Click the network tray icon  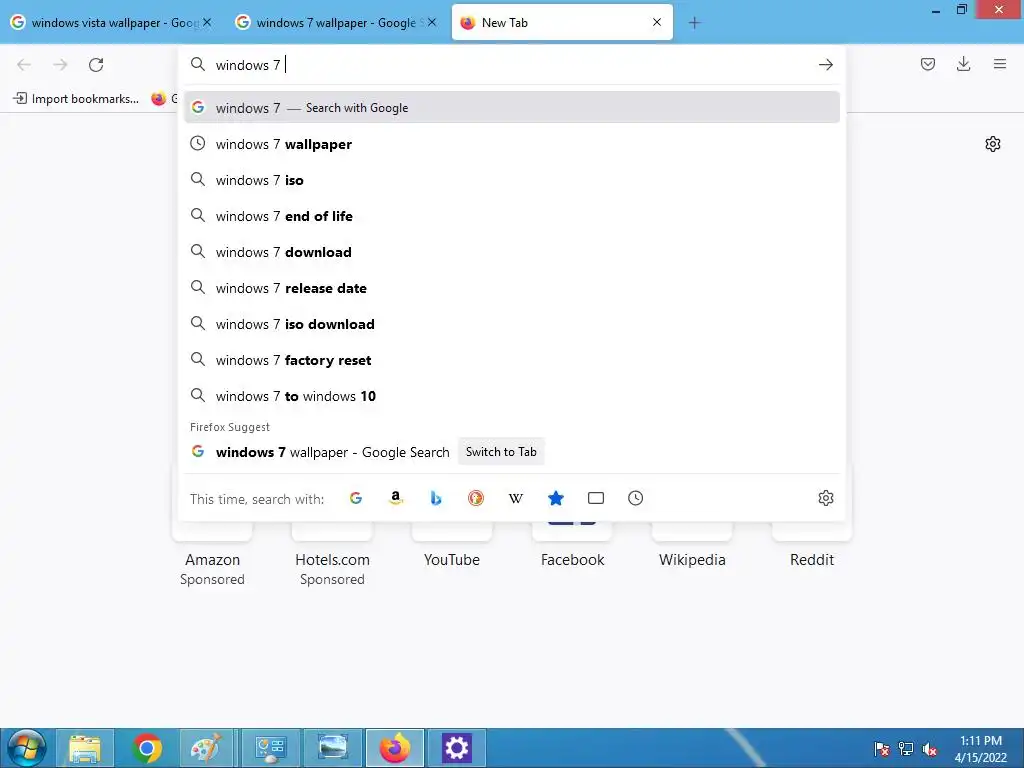click(x=906, y=748)
